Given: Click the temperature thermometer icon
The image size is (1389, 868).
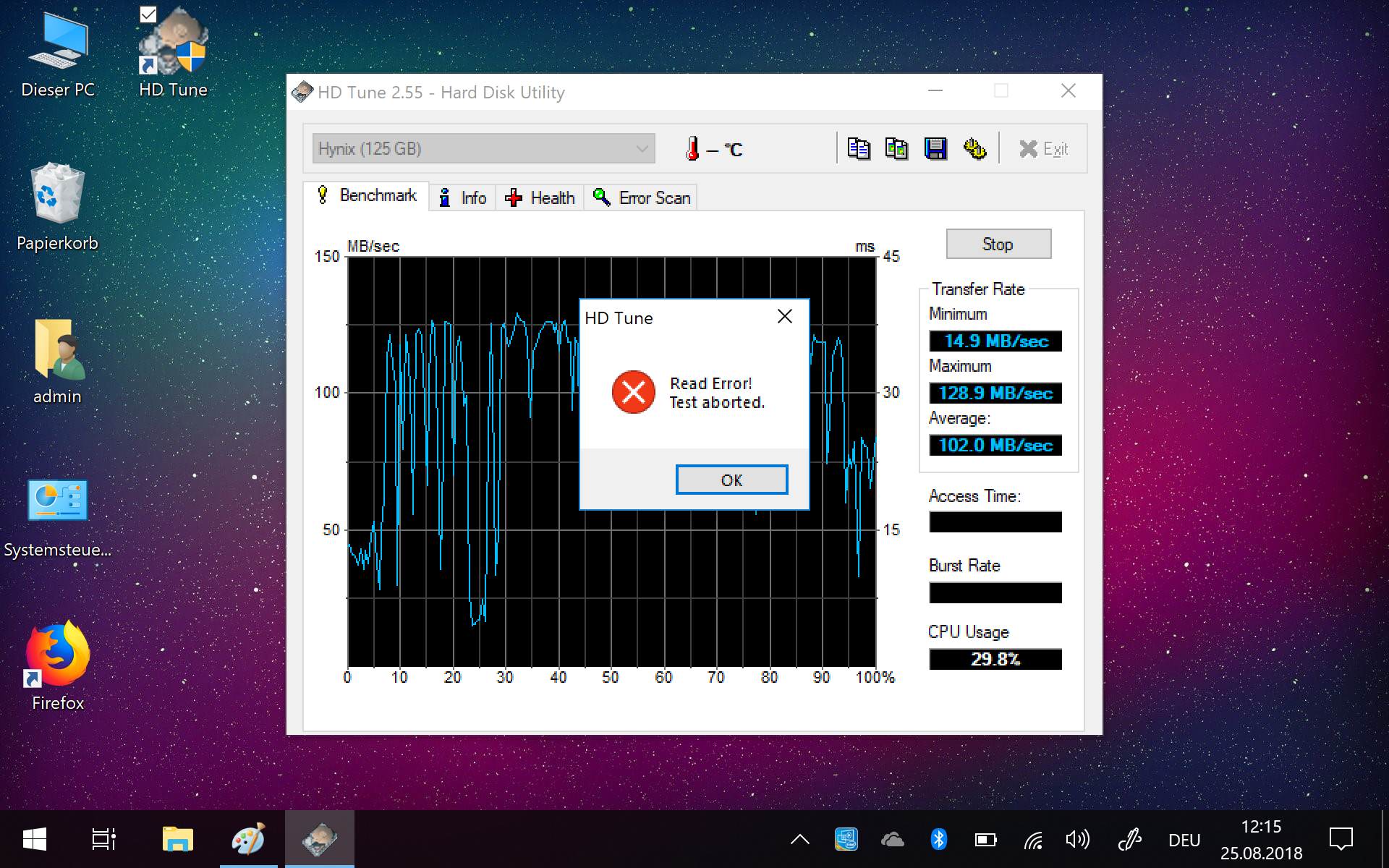Looking at the screenshot, I should pyautogui.click(x=692, y=148).
